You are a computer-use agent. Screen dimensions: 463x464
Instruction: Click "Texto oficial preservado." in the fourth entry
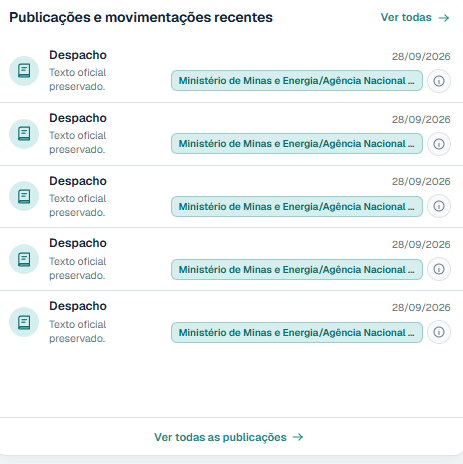[x=78, y=268]
